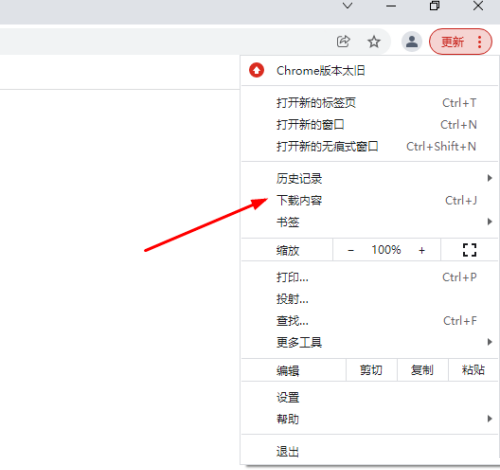Open the tab search chevron
The image size is (500, 470).
(x=348, y=6)
